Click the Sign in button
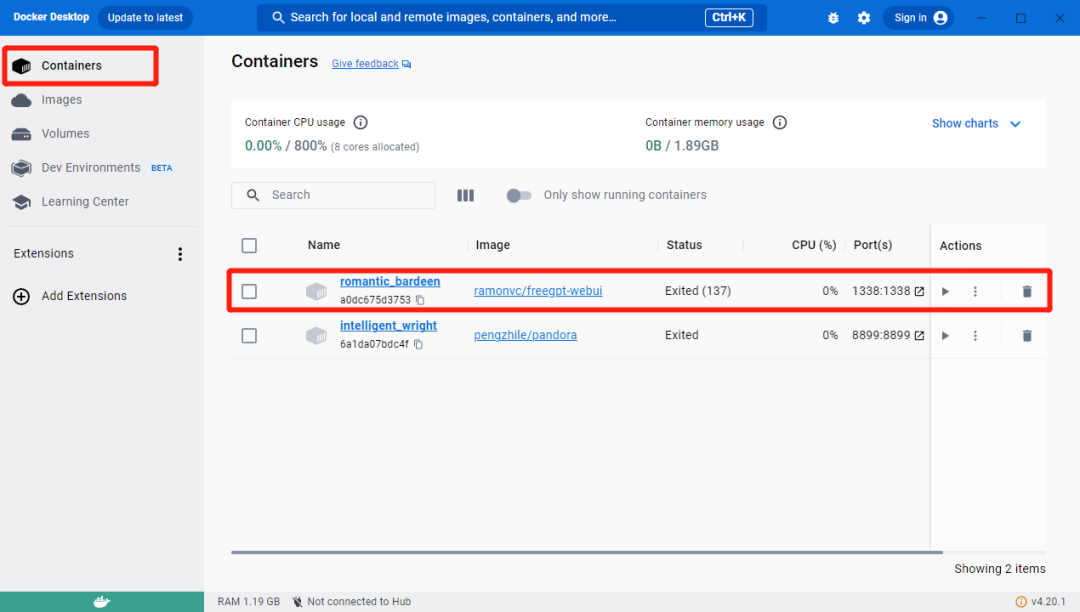The width and height of the screenshot is (1080, 612). [918, 18]
